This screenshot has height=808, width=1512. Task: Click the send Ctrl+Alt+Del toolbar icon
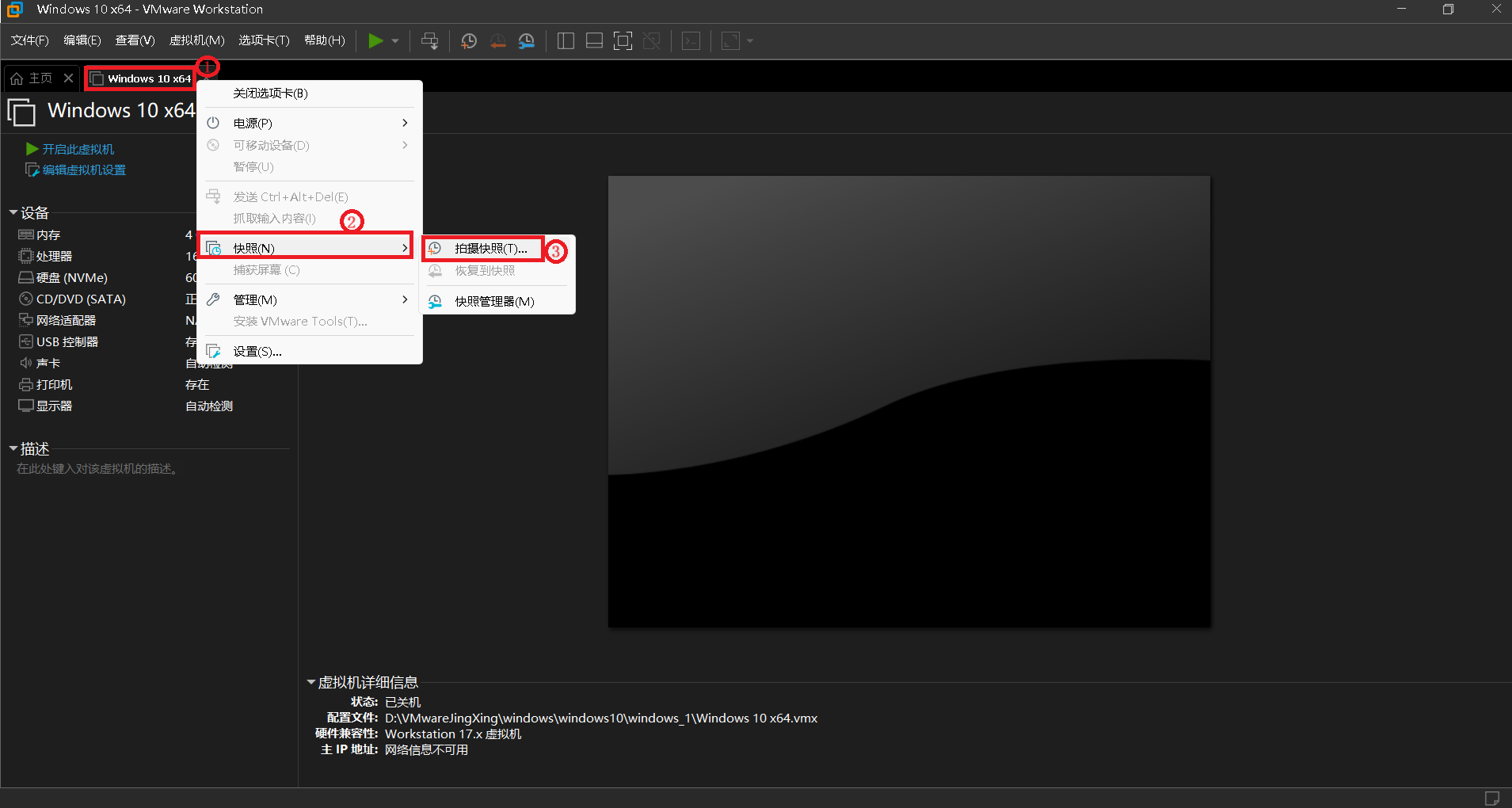[x=429, y=41]
